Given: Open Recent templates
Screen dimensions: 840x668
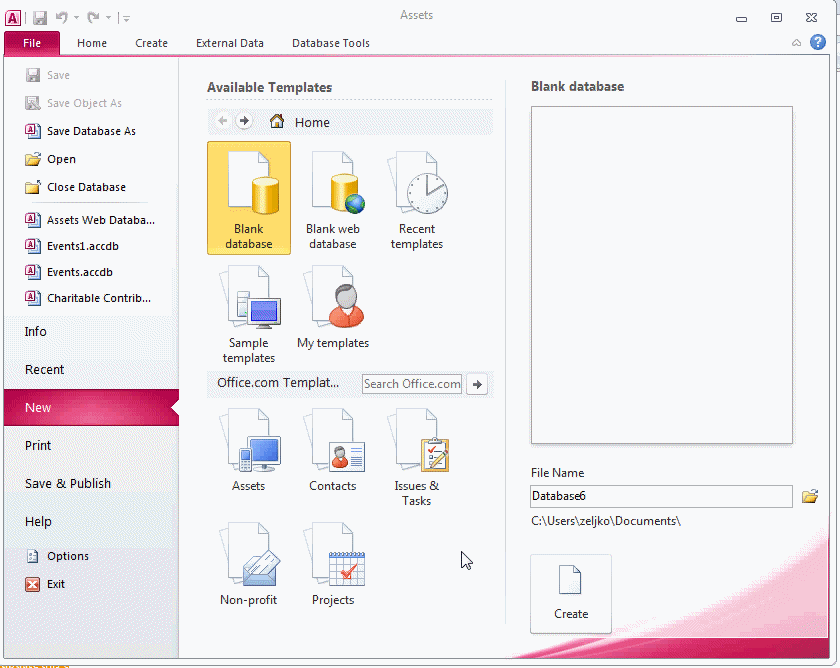Looking at the screenshot, I should [x=417, y=197].
